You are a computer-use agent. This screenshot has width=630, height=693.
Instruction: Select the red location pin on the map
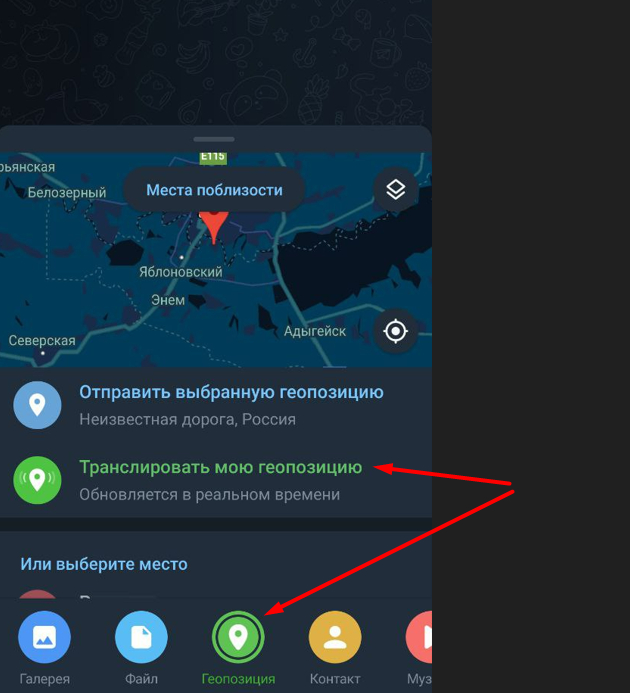[214, 226]
